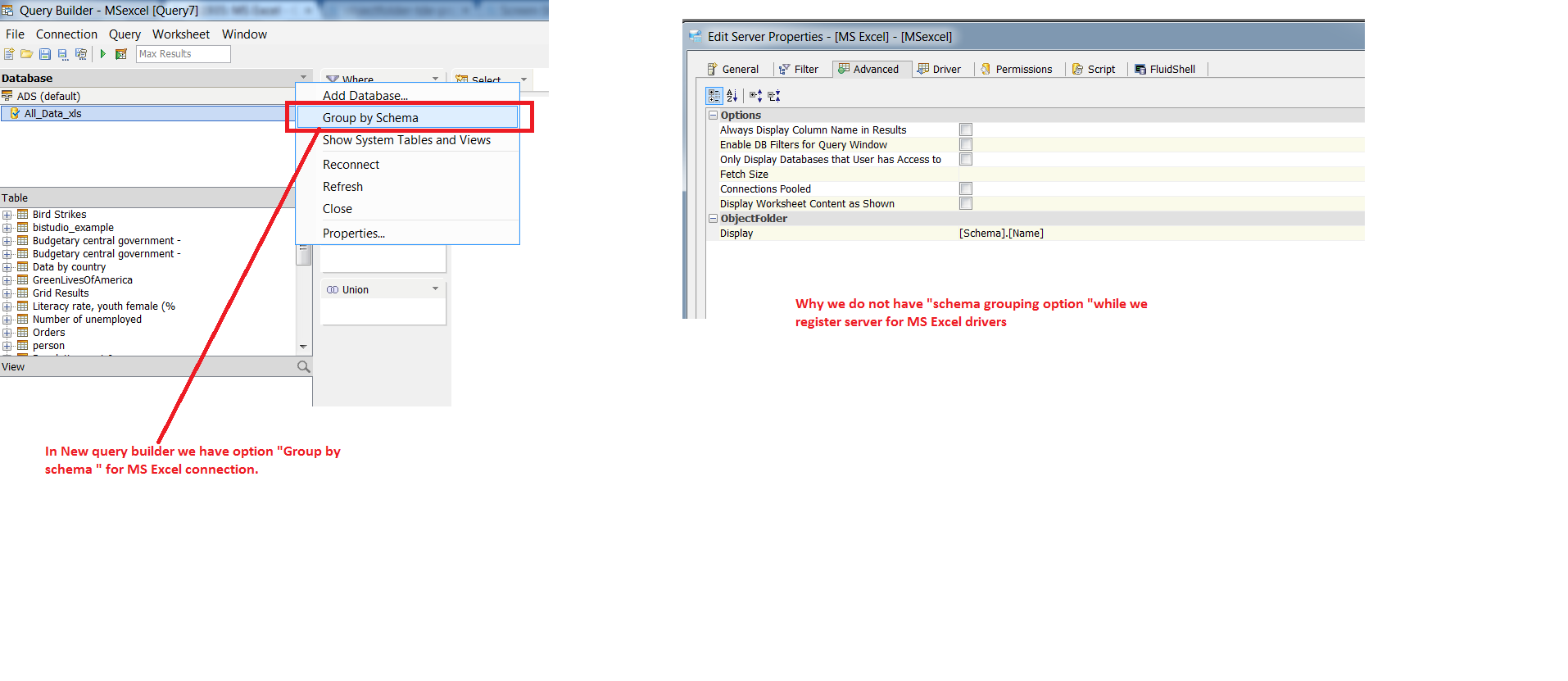Open the File menu
Viewport: 1568px width, 681px height.
tap(15, 34)
